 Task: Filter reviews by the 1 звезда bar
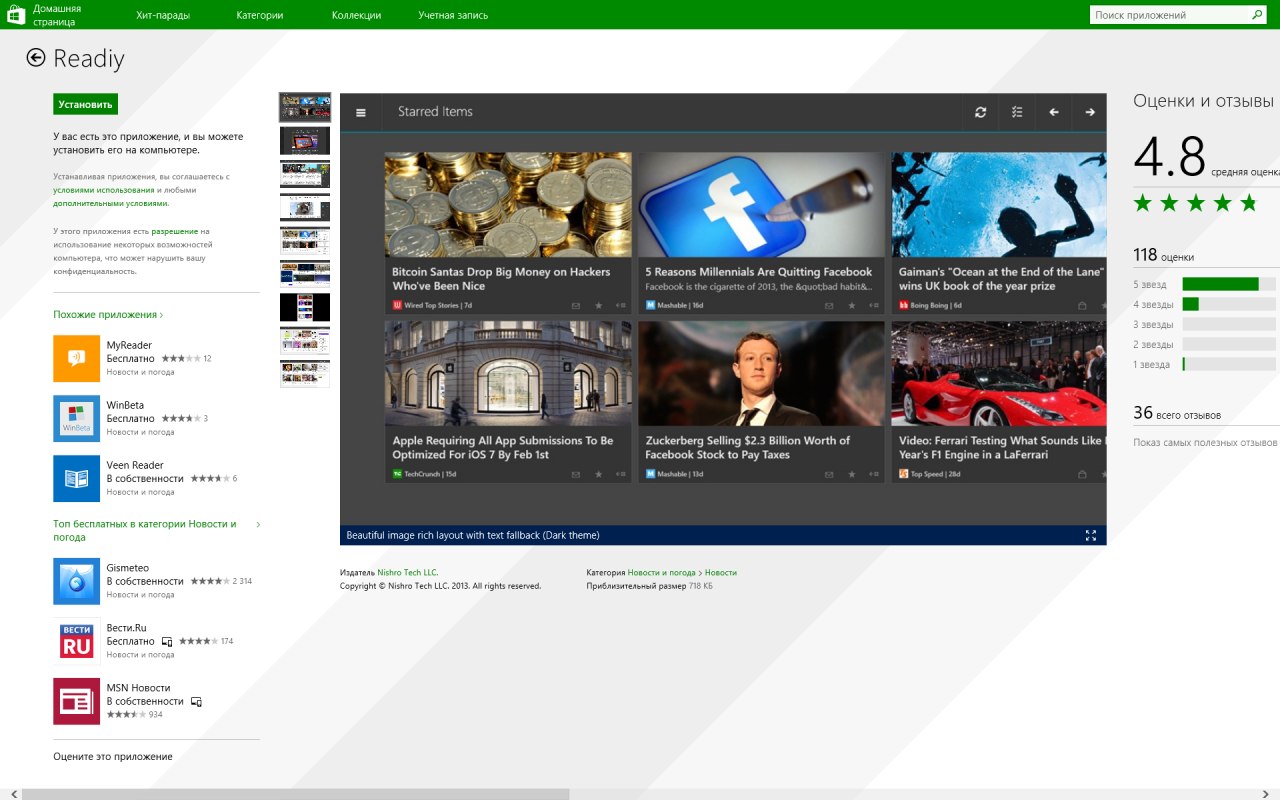(x=1229, y=364)
